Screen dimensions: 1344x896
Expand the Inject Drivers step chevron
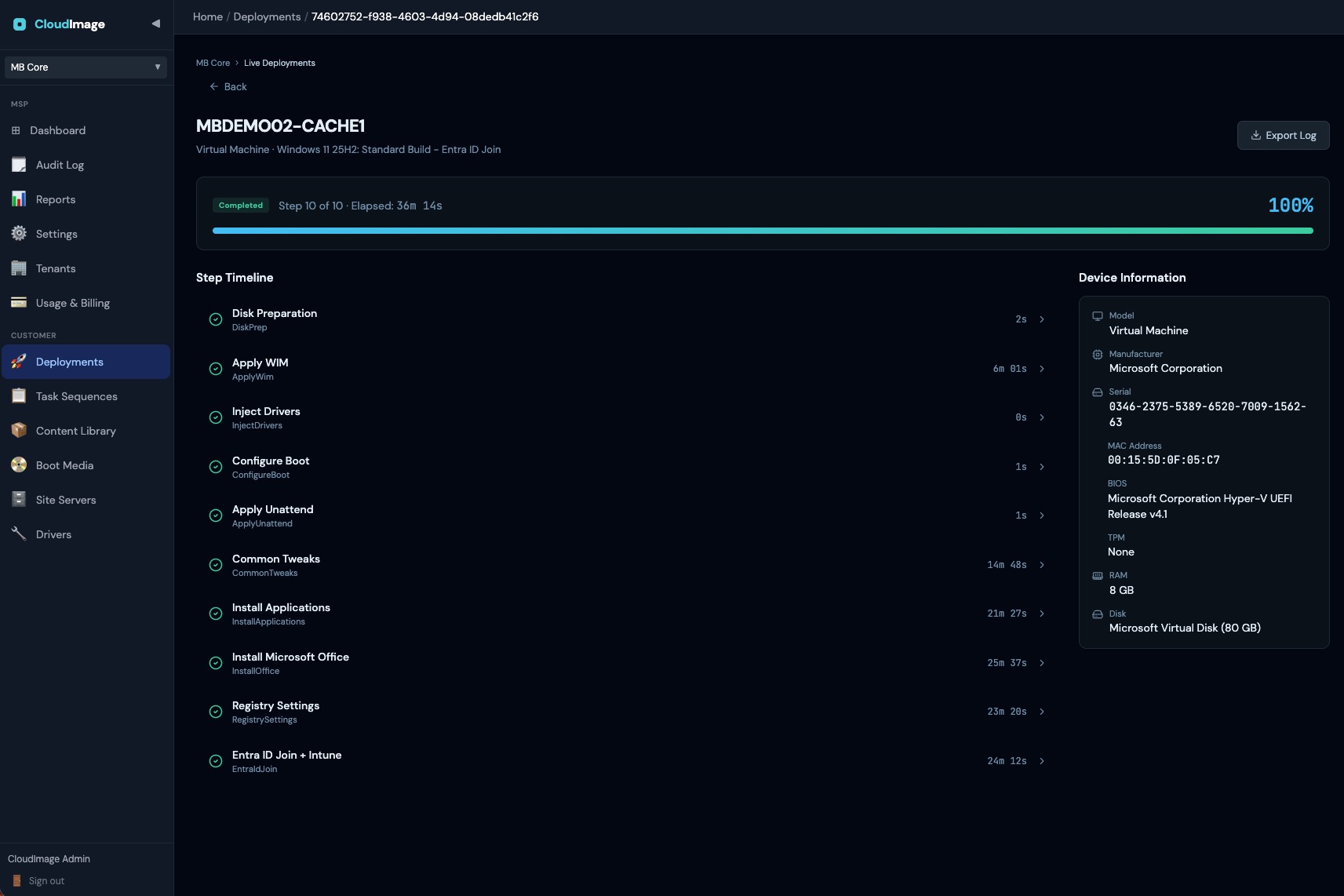point(1042,417)
